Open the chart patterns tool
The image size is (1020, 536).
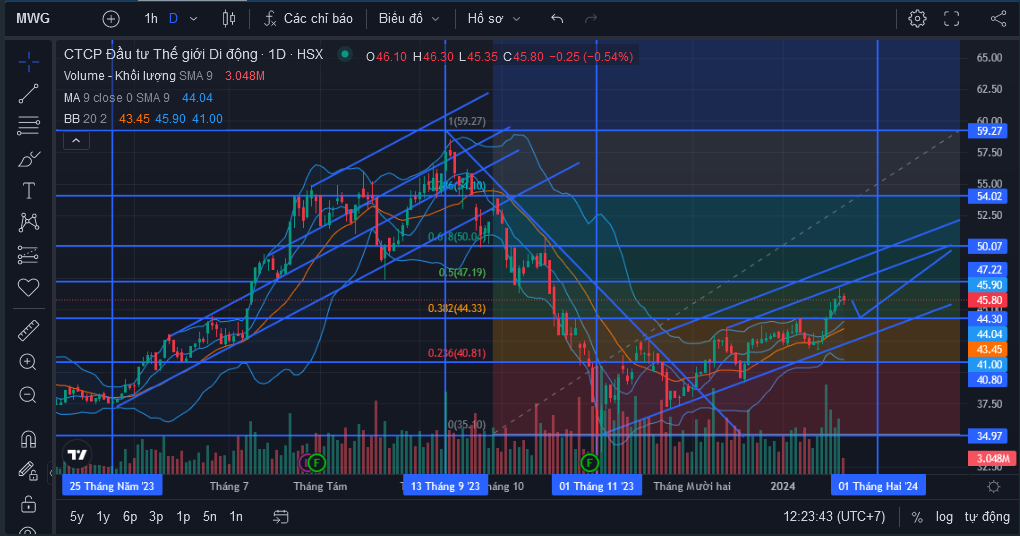tap(28, 222)
